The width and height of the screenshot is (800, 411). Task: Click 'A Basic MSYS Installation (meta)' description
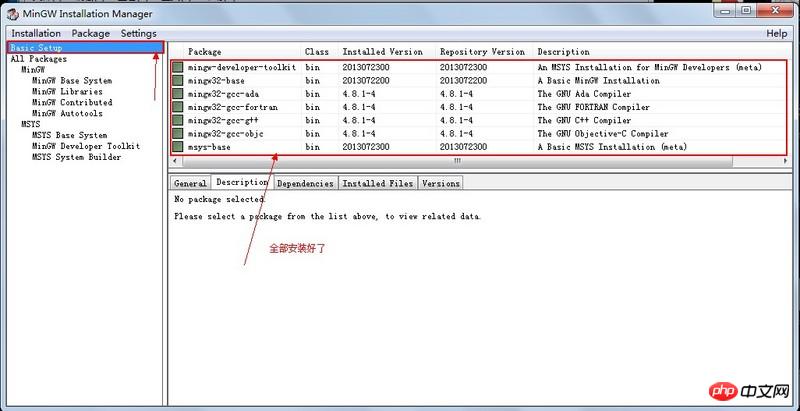pyautogui.click(x=612, y=147)
